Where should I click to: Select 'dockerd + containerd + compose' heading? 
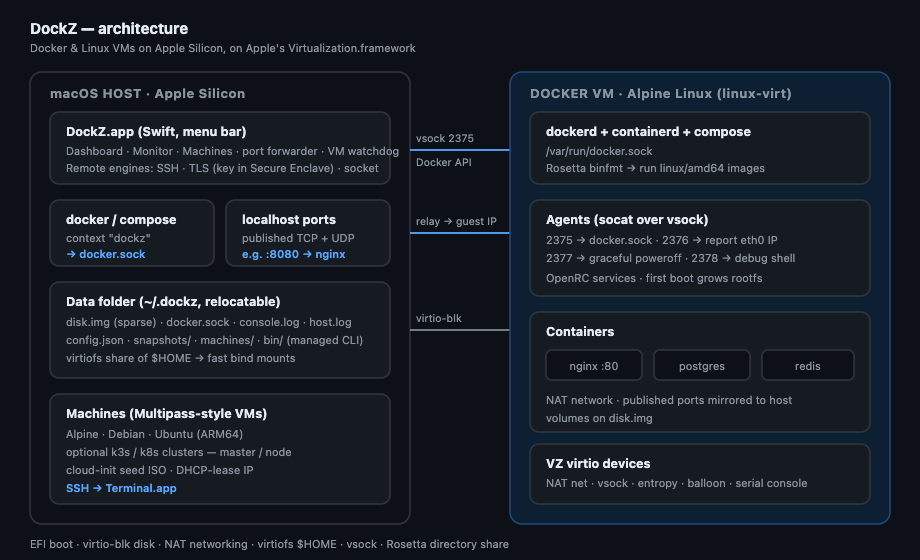tap(648, 131)
